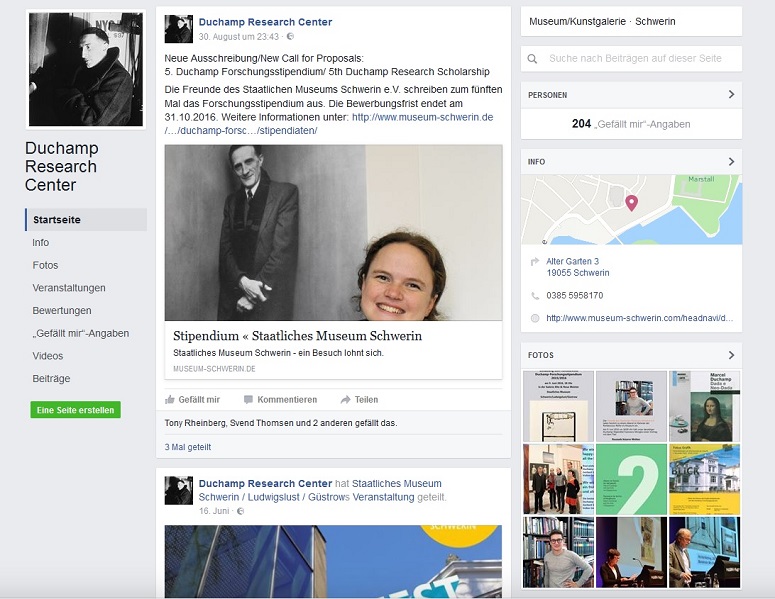Image resolution: width=775 pixels, height=599 pixels.
Task: Open the group of people photo thumbnail
Action: point(559,479)
